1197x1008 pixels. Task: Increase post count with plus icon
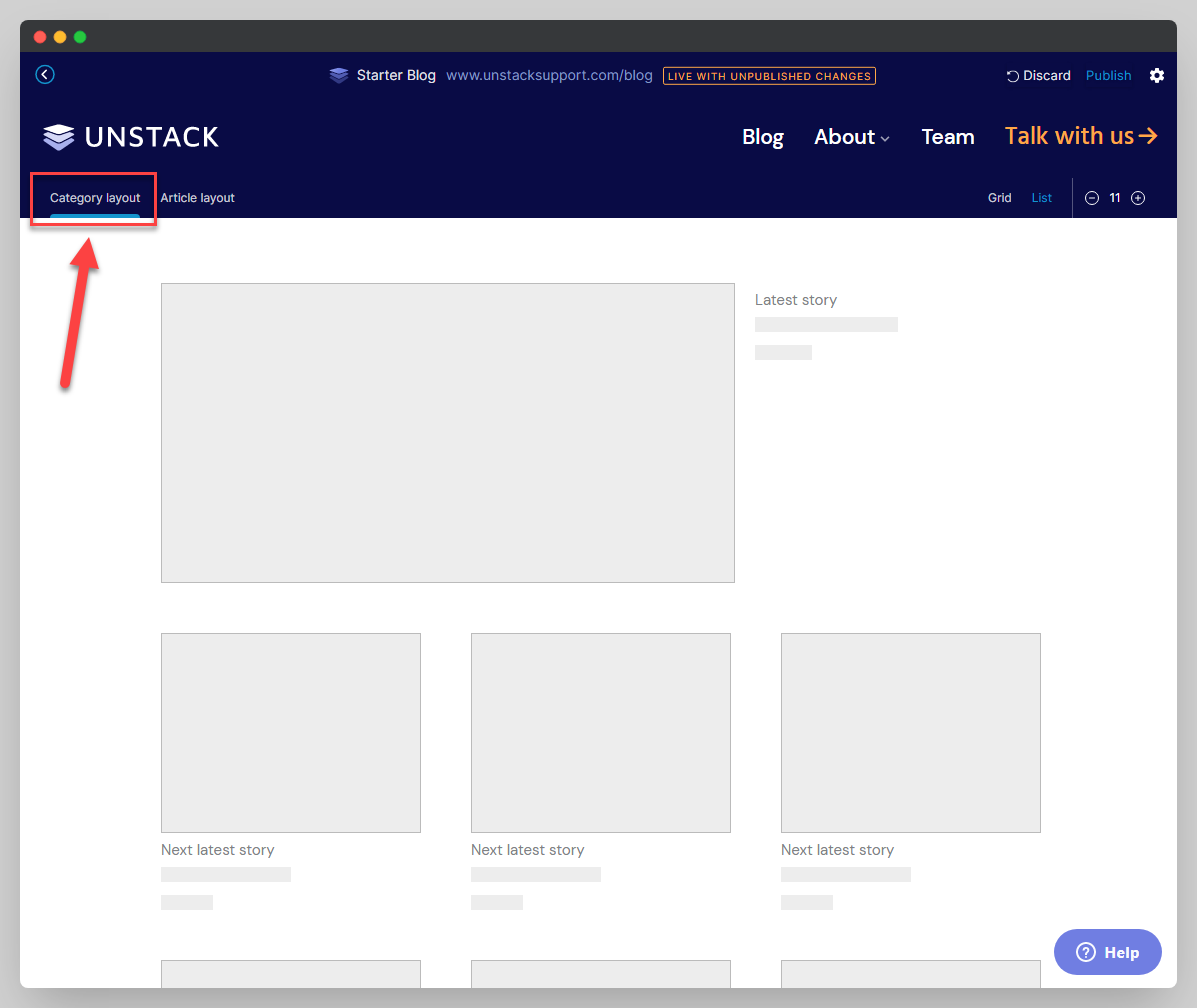1138,198
